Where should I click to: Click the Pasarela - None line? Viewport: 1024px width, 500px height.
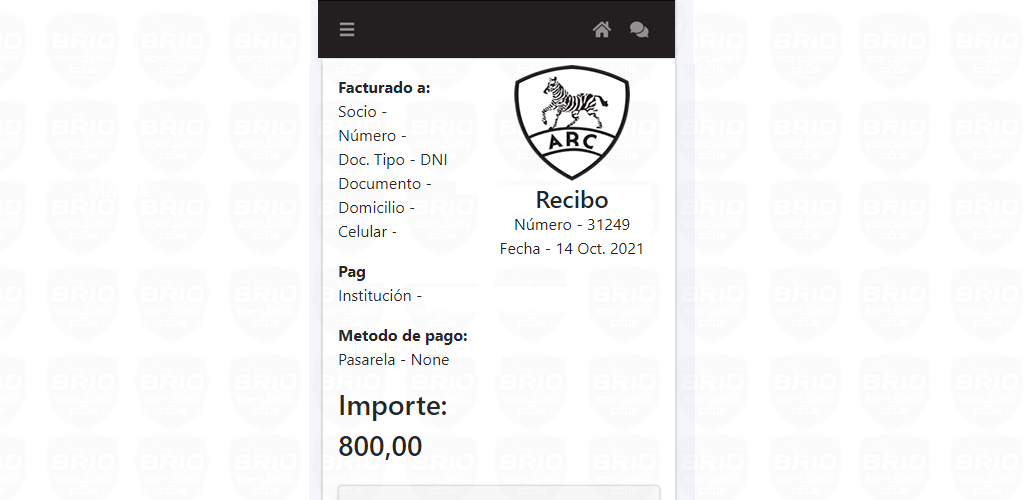(x=394, y=360)
